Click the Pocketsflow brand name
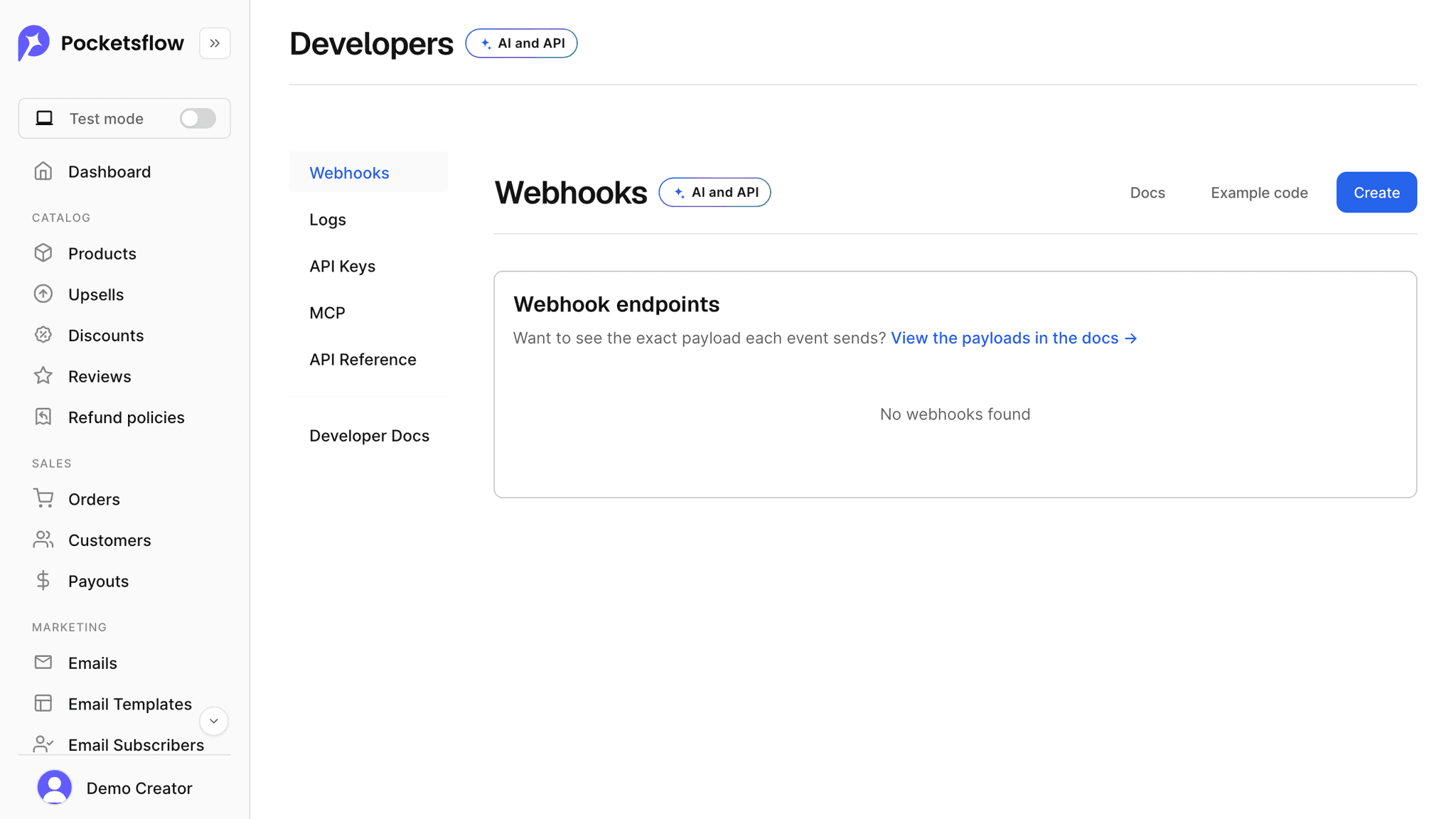The height and width of the screenshot is (819, 1456). click(x=122, y=43)
